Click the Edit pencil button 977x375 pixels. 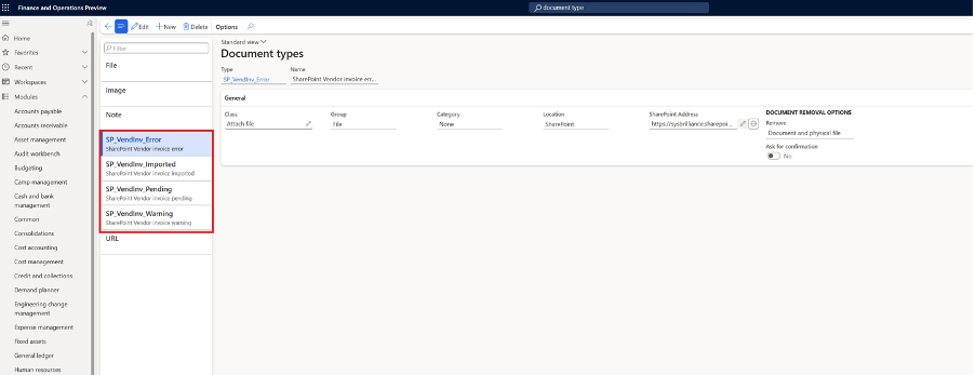tap(140, 27)
